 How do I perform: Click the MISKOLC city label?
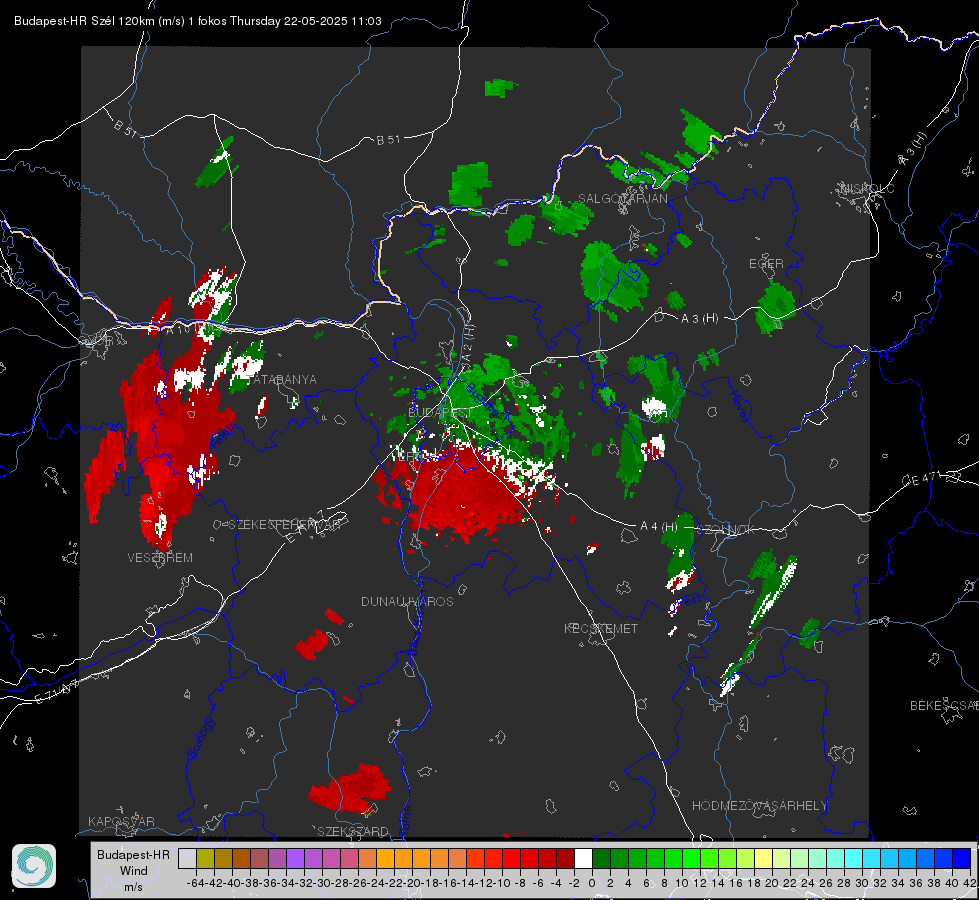(x=867, y=188)
